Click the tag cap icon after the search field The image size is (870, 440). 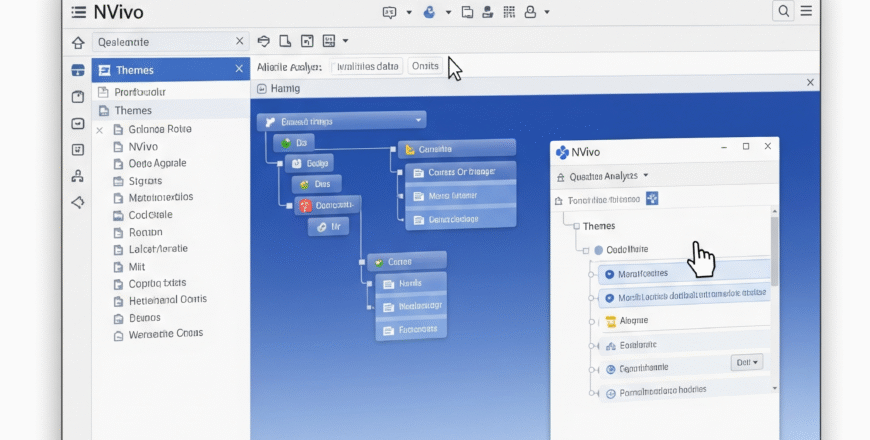pos(264,41)
